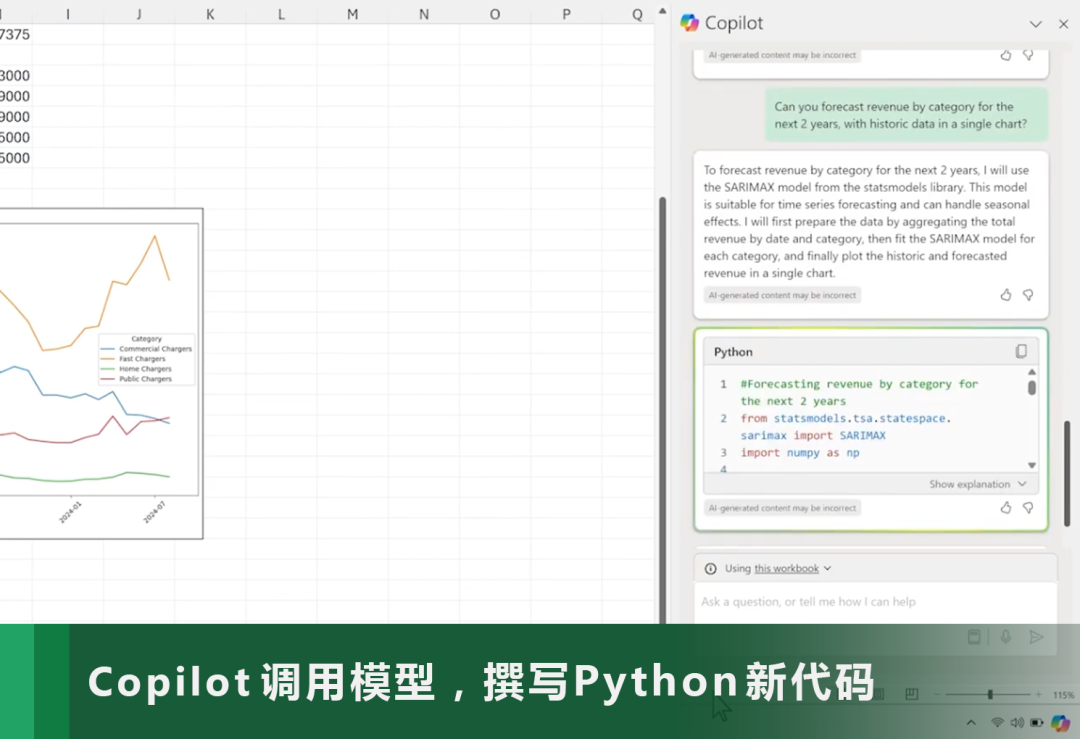Image resolution: width=1080 pixels, height=739 pixels.
Task: Click the Copilot pane scrollbar thumb
Action: point(1067,474)
